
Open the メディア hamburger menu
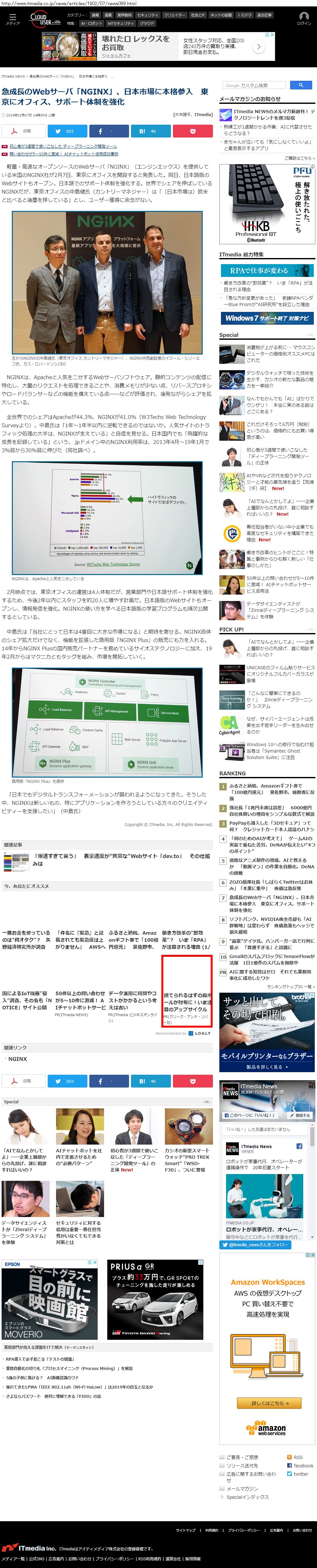click(13, 19)
